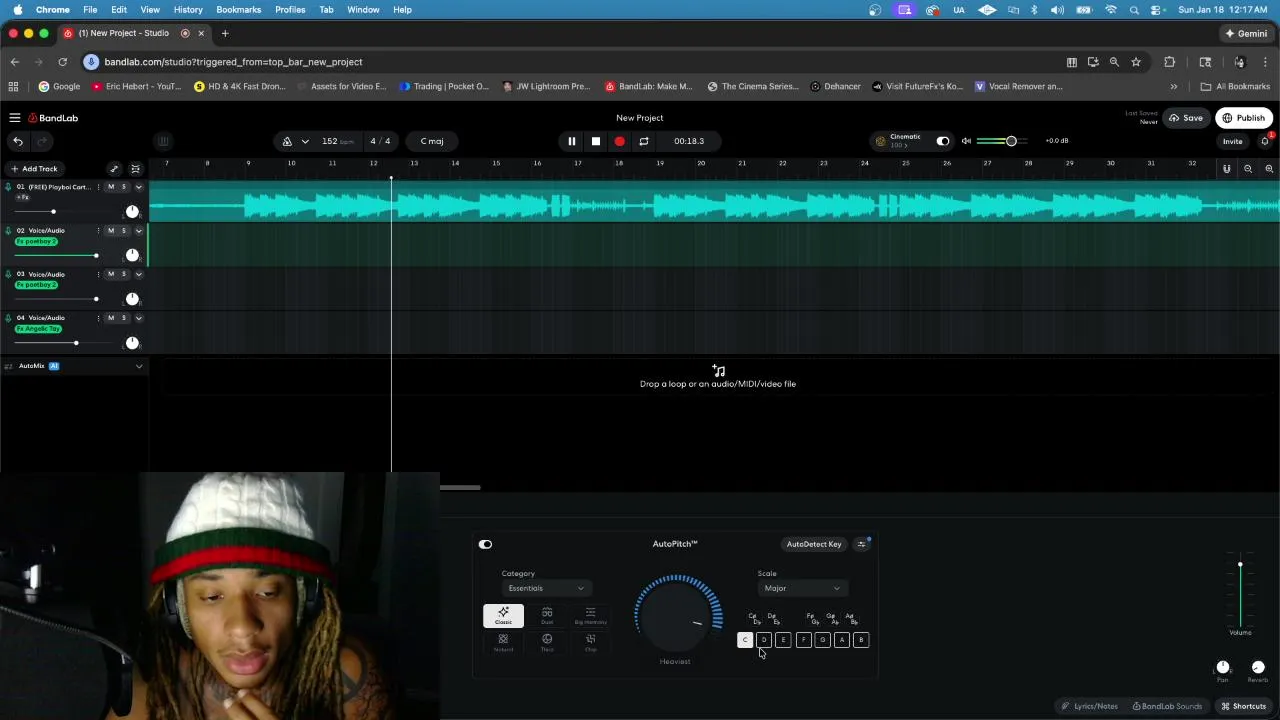1280x720 pixels.
Task: Open the BandLab Sounds panel
Action: [1167, 706]
